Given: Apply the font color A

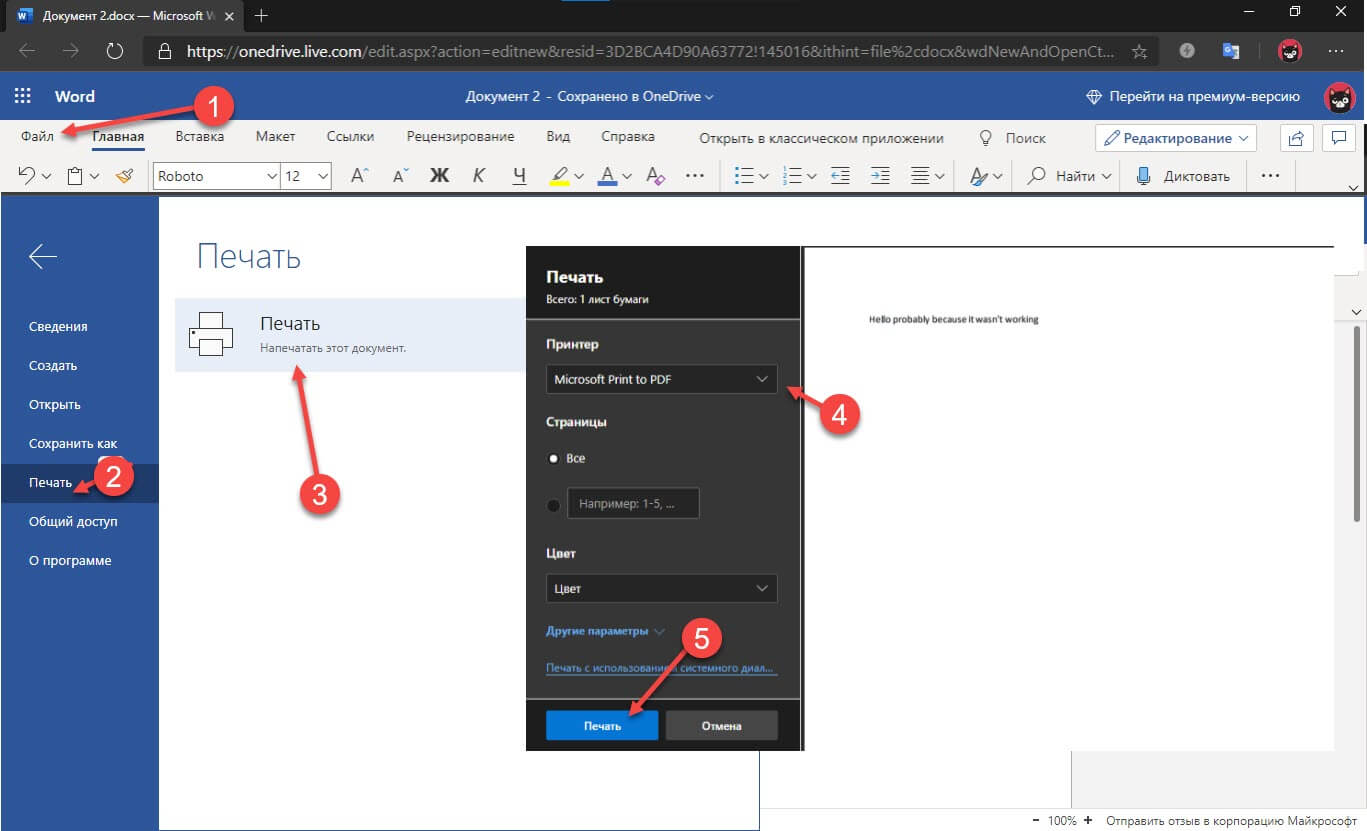Looking at the screenshot, I should tap(607, 176).
